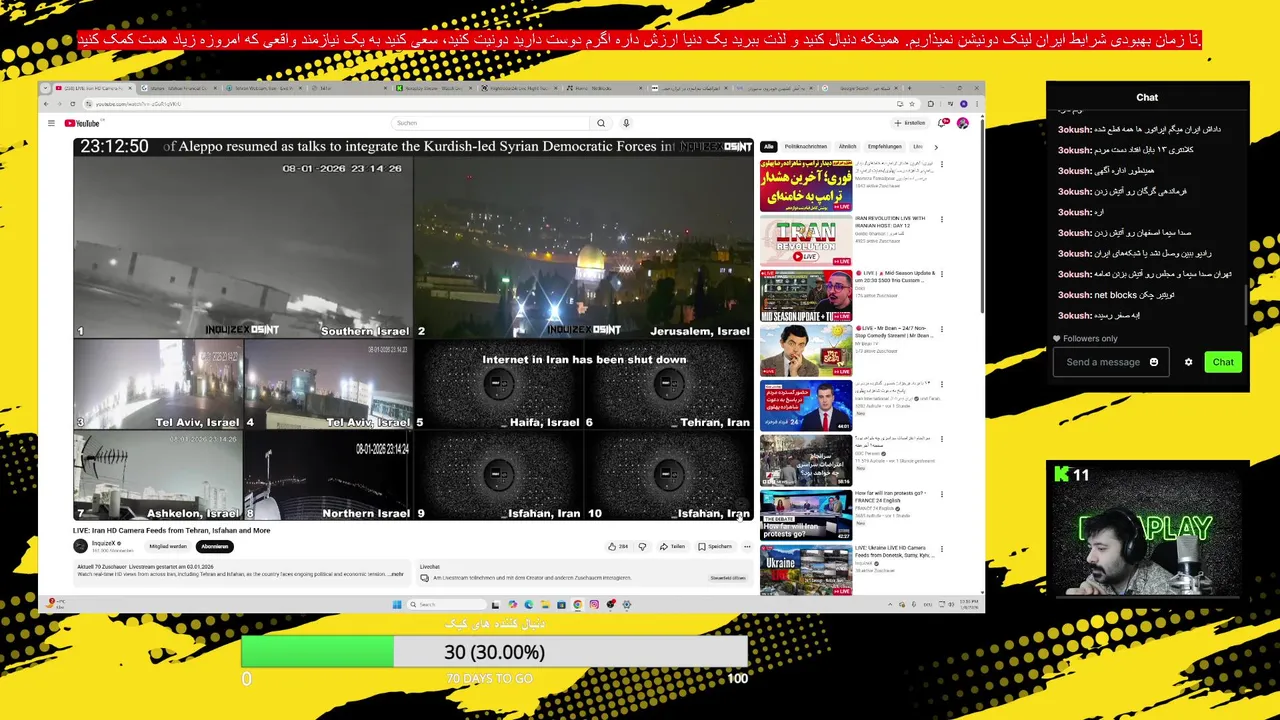Open the video's more actions ellipsis
The image size is (1280, 720).
[747, 547]
